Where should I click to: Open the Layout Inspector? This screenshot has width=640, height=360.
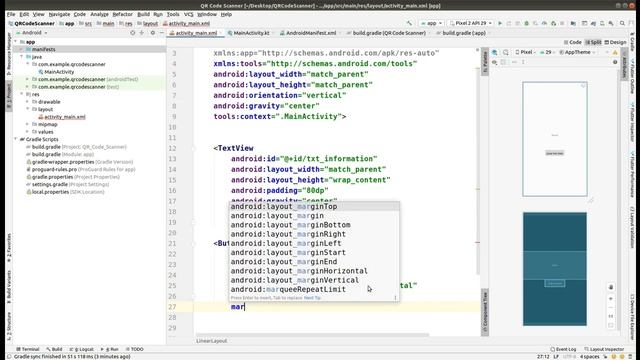(x=604, y=349)
